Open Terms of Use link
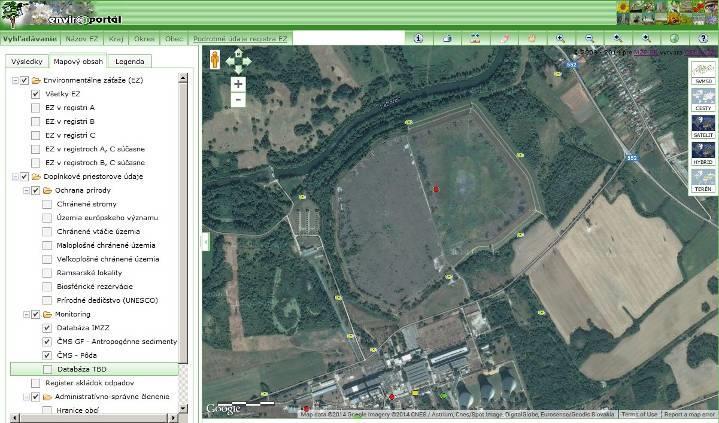 [x=639, y=414]
